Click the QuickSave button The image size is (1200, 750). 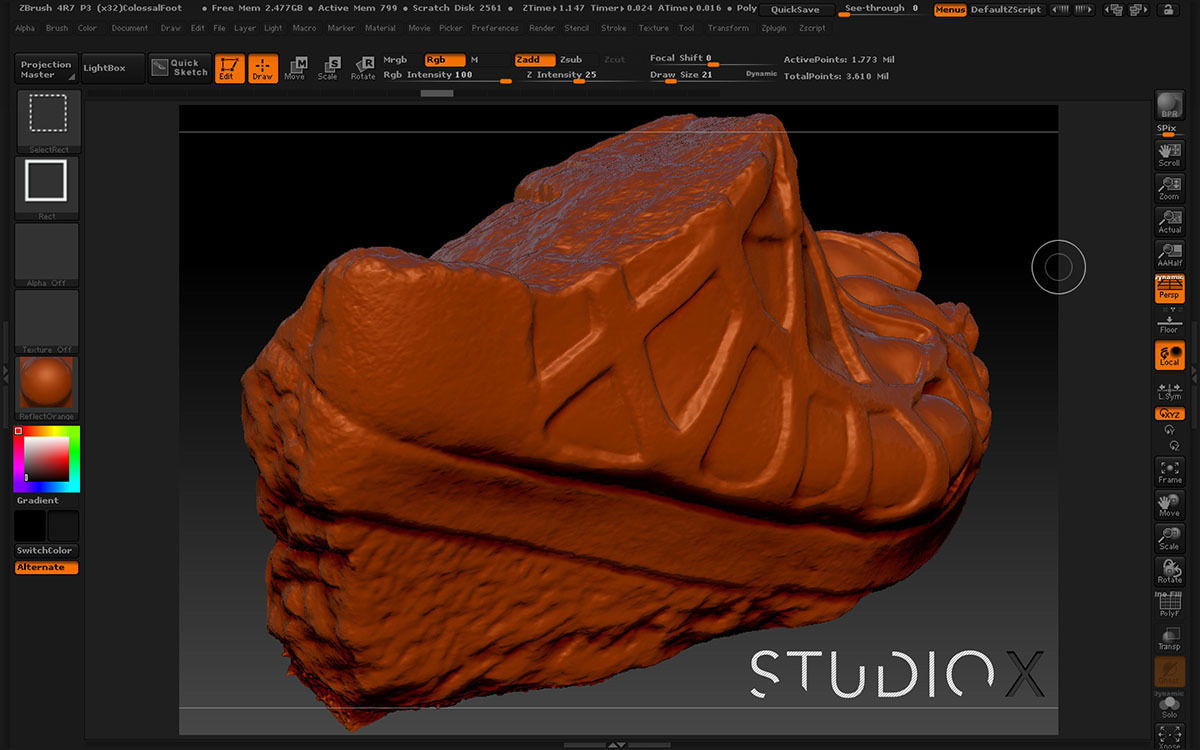(796, 9)
